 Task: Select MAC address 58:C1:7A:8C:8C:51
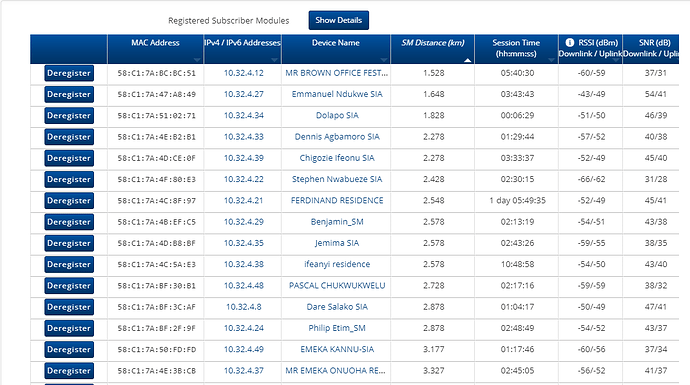tap(156, 73)
